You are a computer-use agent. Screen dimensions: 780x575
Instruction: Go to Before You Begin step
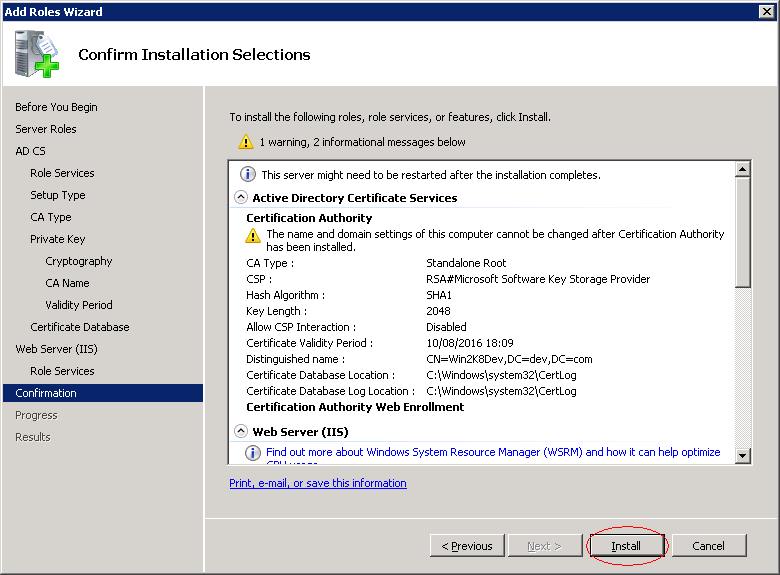56,107
